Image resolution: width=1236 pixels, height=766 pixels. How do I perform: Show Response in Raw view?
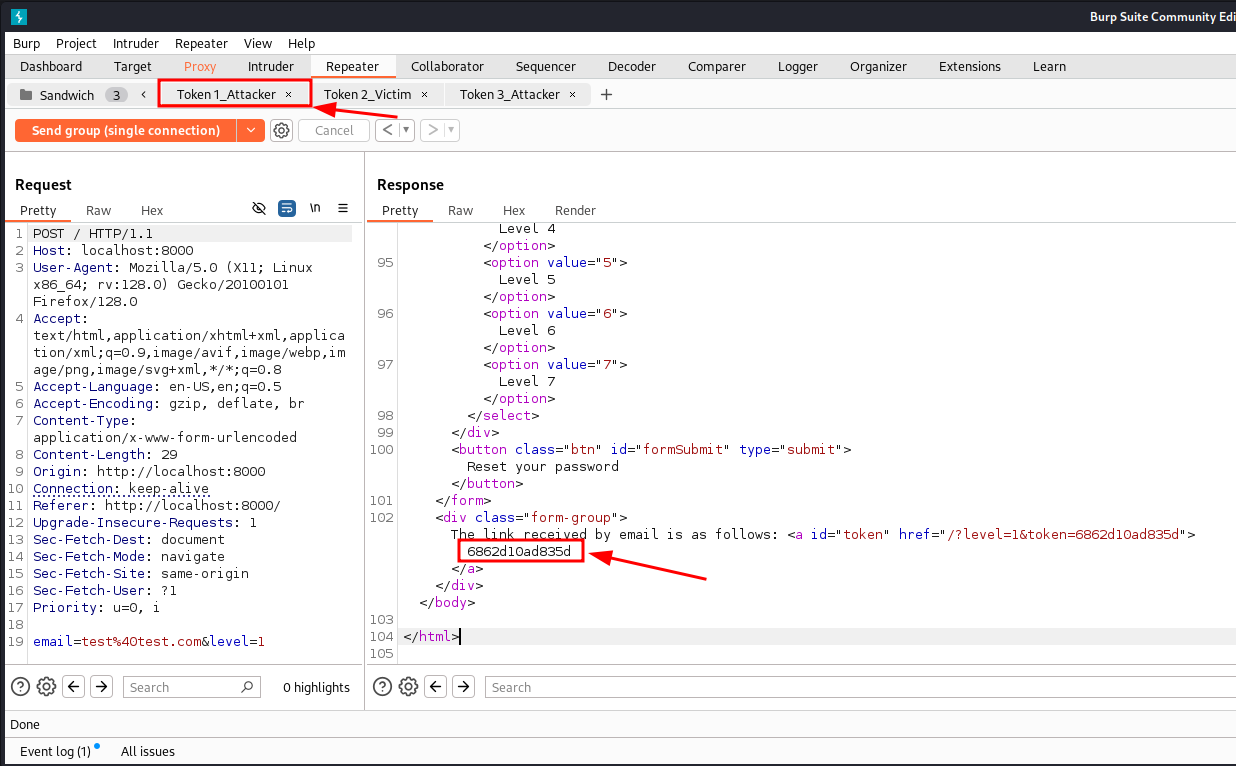point(460,210)
